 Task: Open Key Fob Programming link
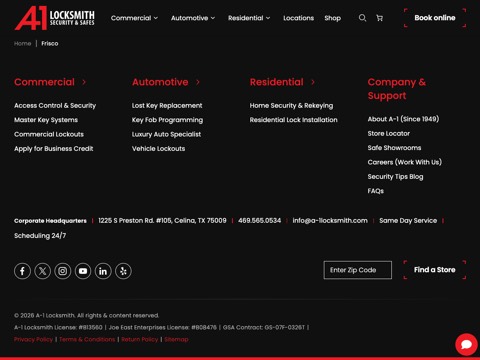click(x=167, y=120)
